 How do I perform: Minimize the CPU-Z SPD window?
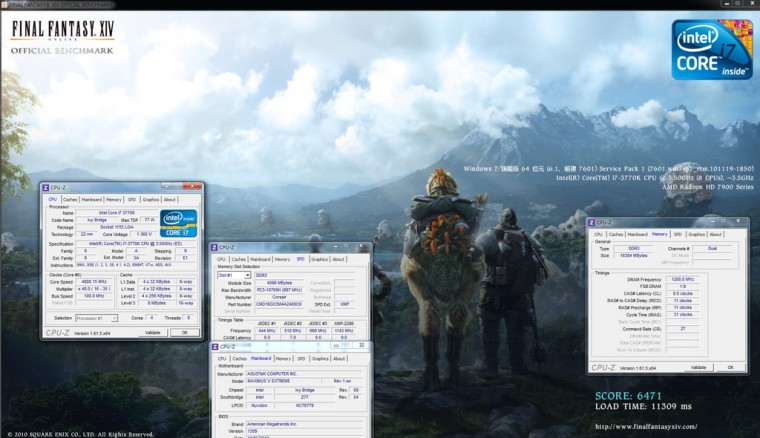(x=335, y=247)
